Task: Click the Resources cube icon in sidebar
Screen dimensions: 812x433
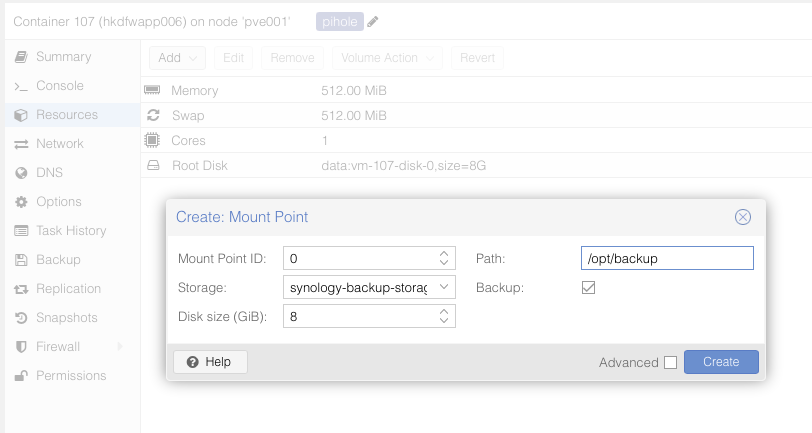Action: tap(21, 115)
